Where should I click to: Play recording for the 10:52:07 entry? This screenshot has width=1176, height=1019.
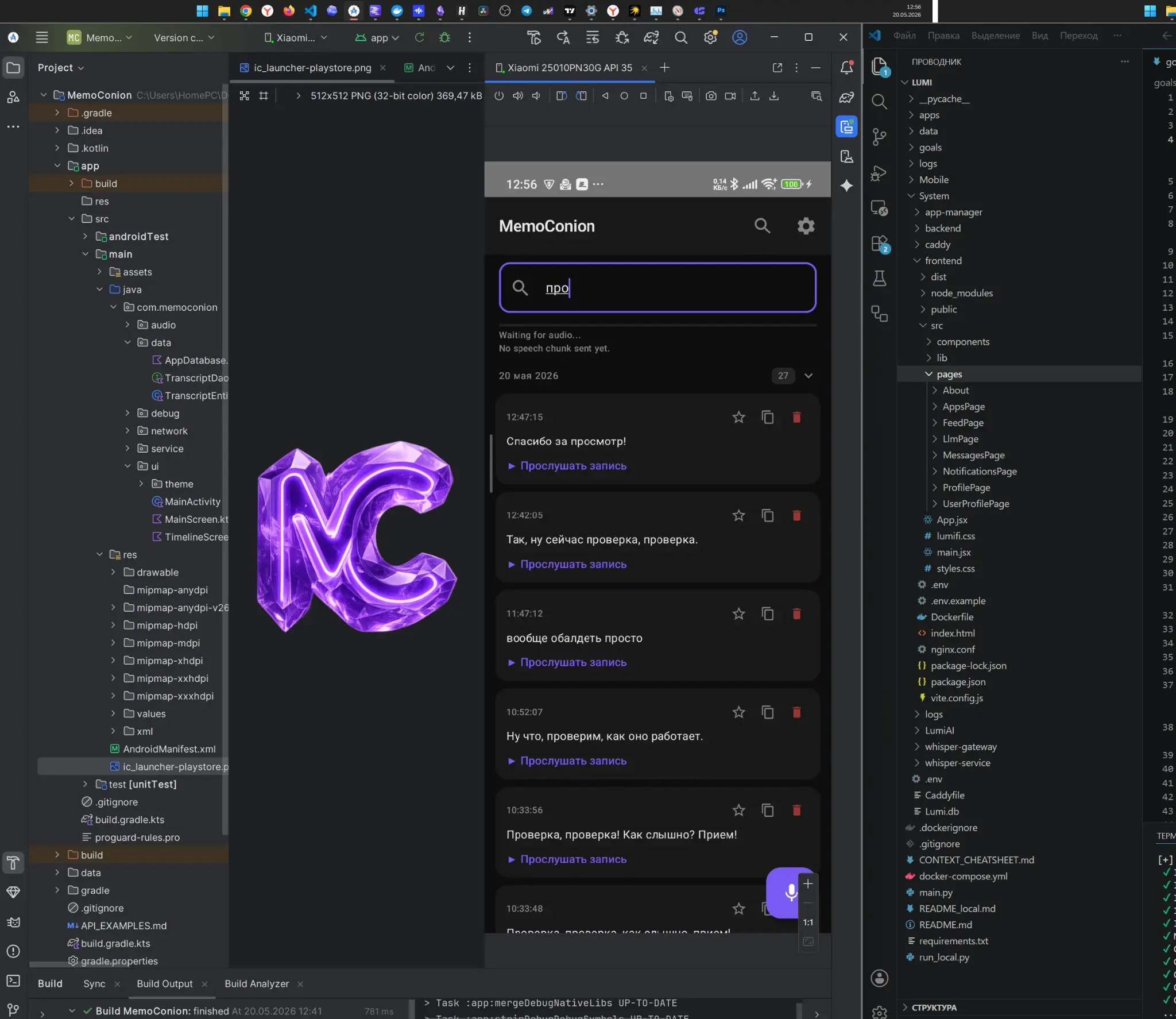(x=567, y=761)
